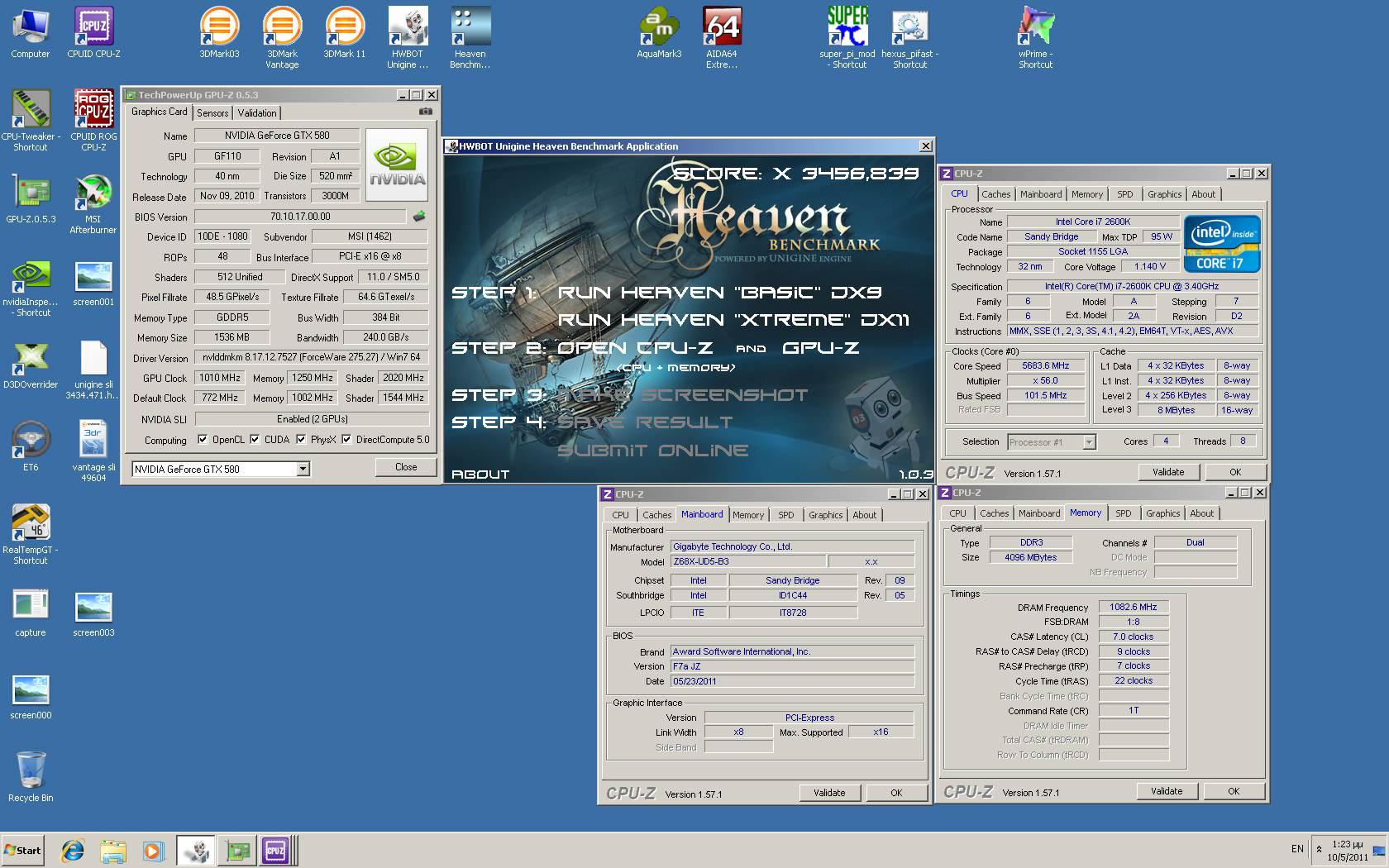The height and width of the screenshot is (868, 1389).
Task: Toggle CUDA checkbox in GPU-Z
Action: pyautogui.click(x=255, y=440)
